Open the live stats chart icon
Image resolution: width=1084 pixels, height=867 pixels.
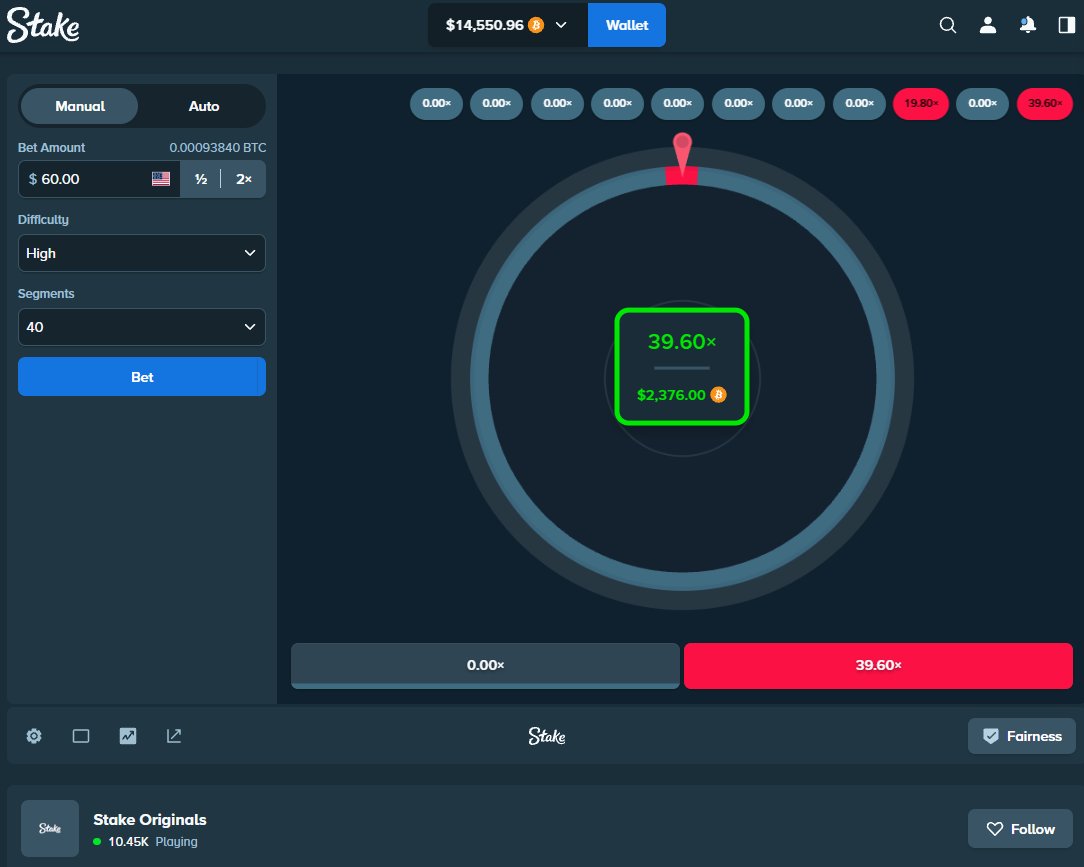point(128,736)
